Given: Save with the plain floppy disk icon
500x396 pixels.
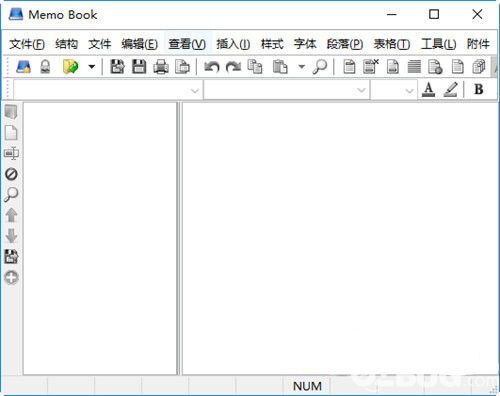Looking at the screenshot, I should click(139, 67).
